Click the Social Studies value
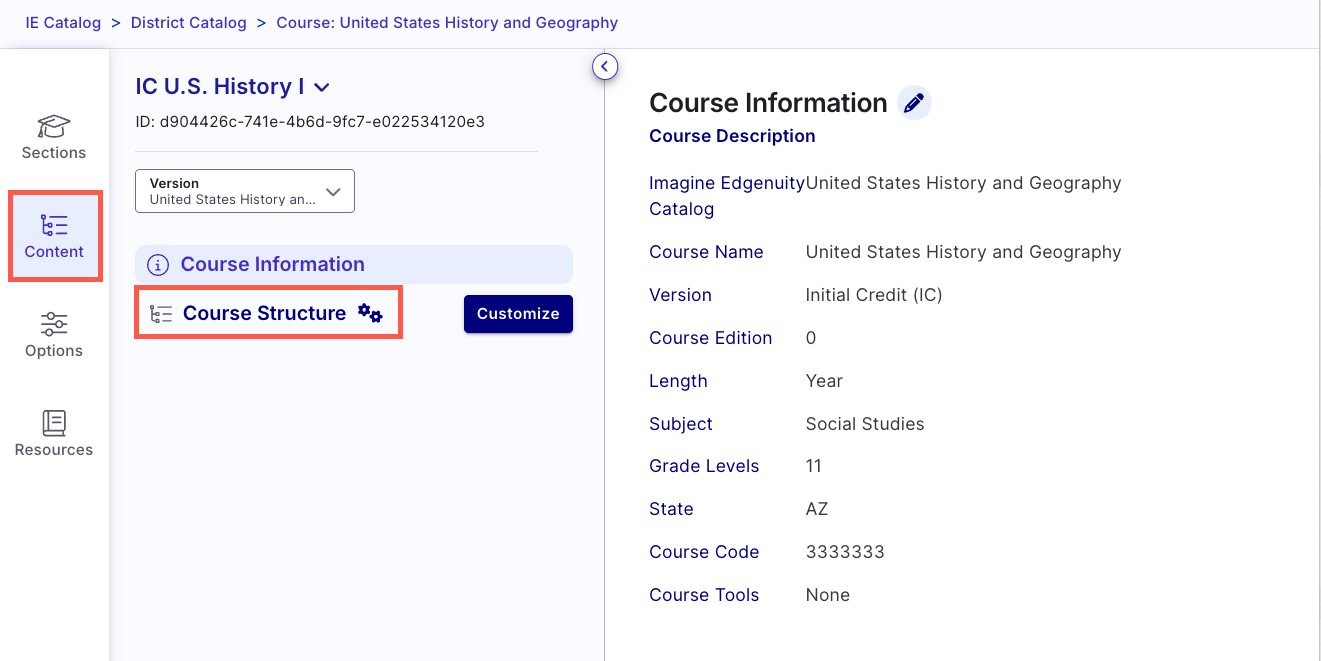The image size is (1321, 661). [865, 424]
